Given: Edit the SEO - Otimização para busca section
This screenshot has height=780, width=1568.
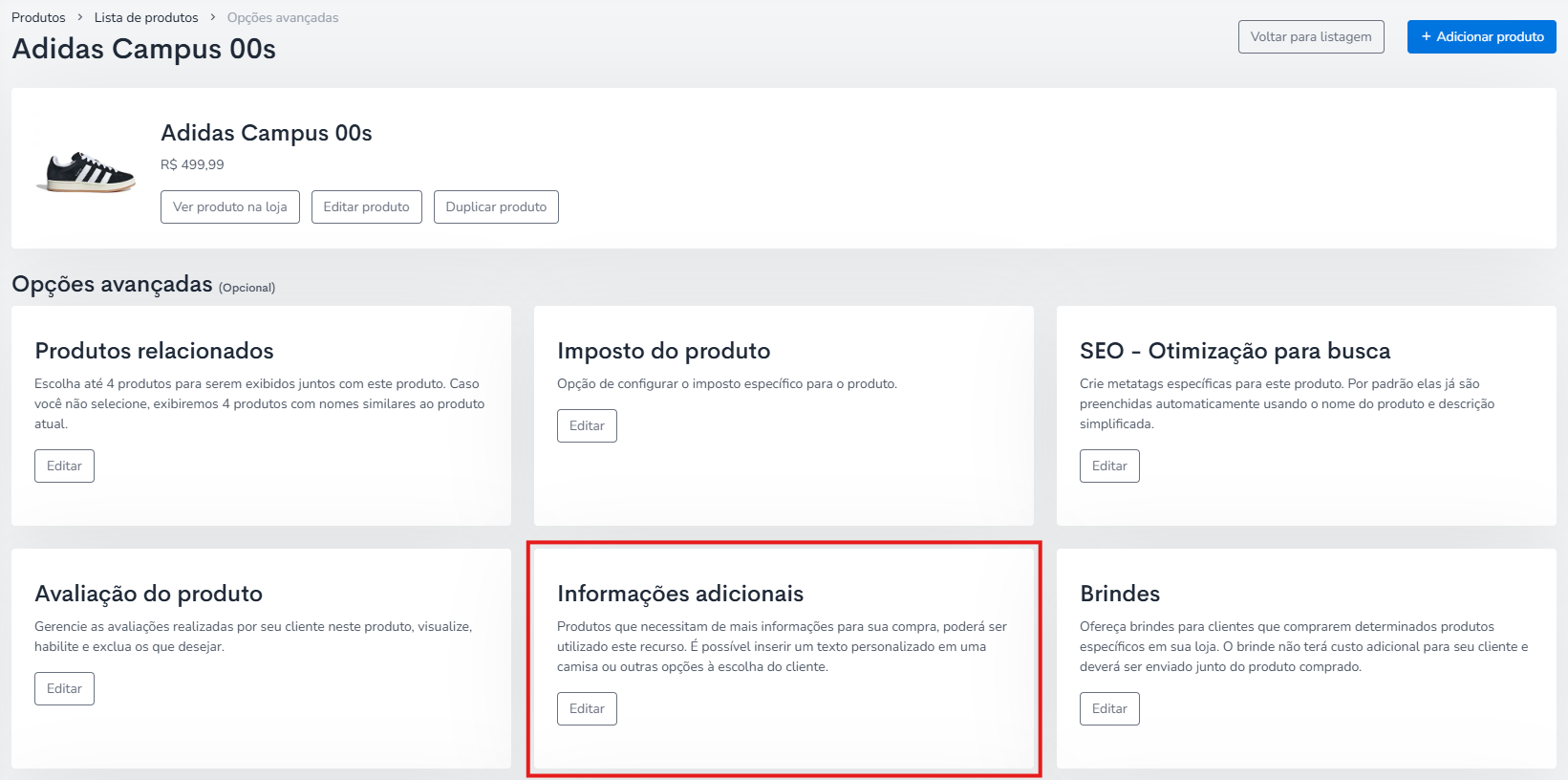Looking at the screenshot, I should [x=1109, y=466].
